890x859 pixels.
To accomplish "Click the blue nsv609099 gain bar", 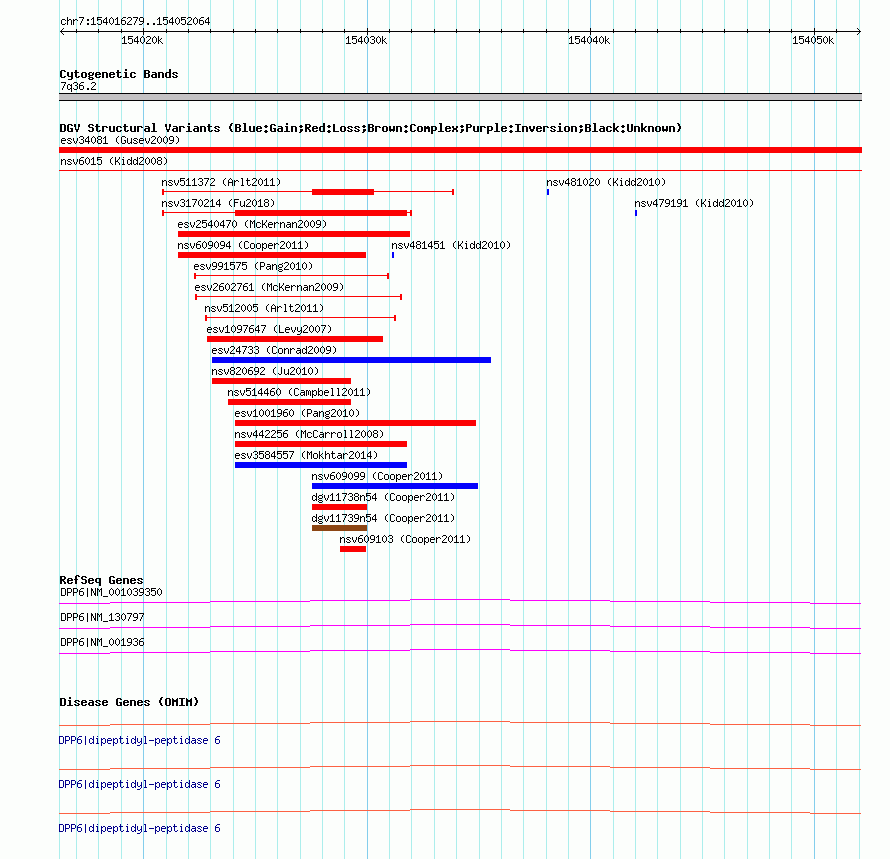I will click(395, 486).
